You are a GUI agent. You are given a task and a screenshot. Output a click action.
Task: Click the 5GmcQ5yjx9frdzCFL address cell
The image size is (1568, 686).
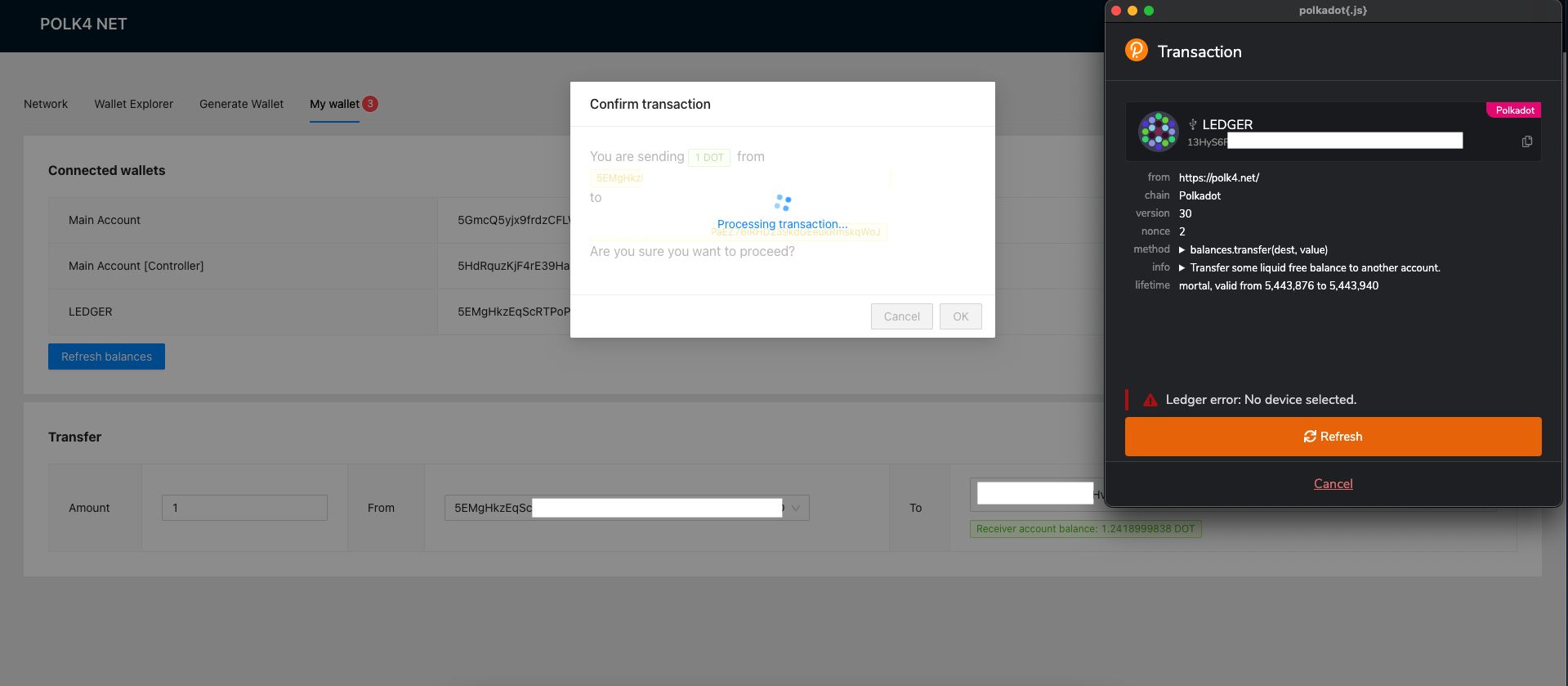(x=514, y=220)
